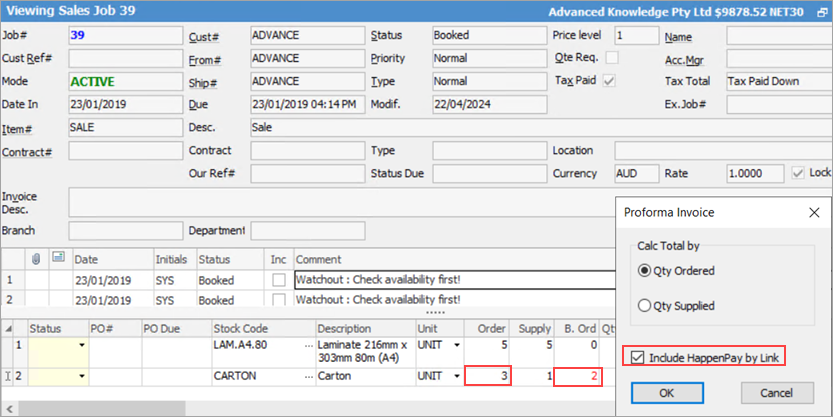Select the Qty Supplied radio option
The width and height of the screenshot is (833, 417).
(x=647, y=306)
